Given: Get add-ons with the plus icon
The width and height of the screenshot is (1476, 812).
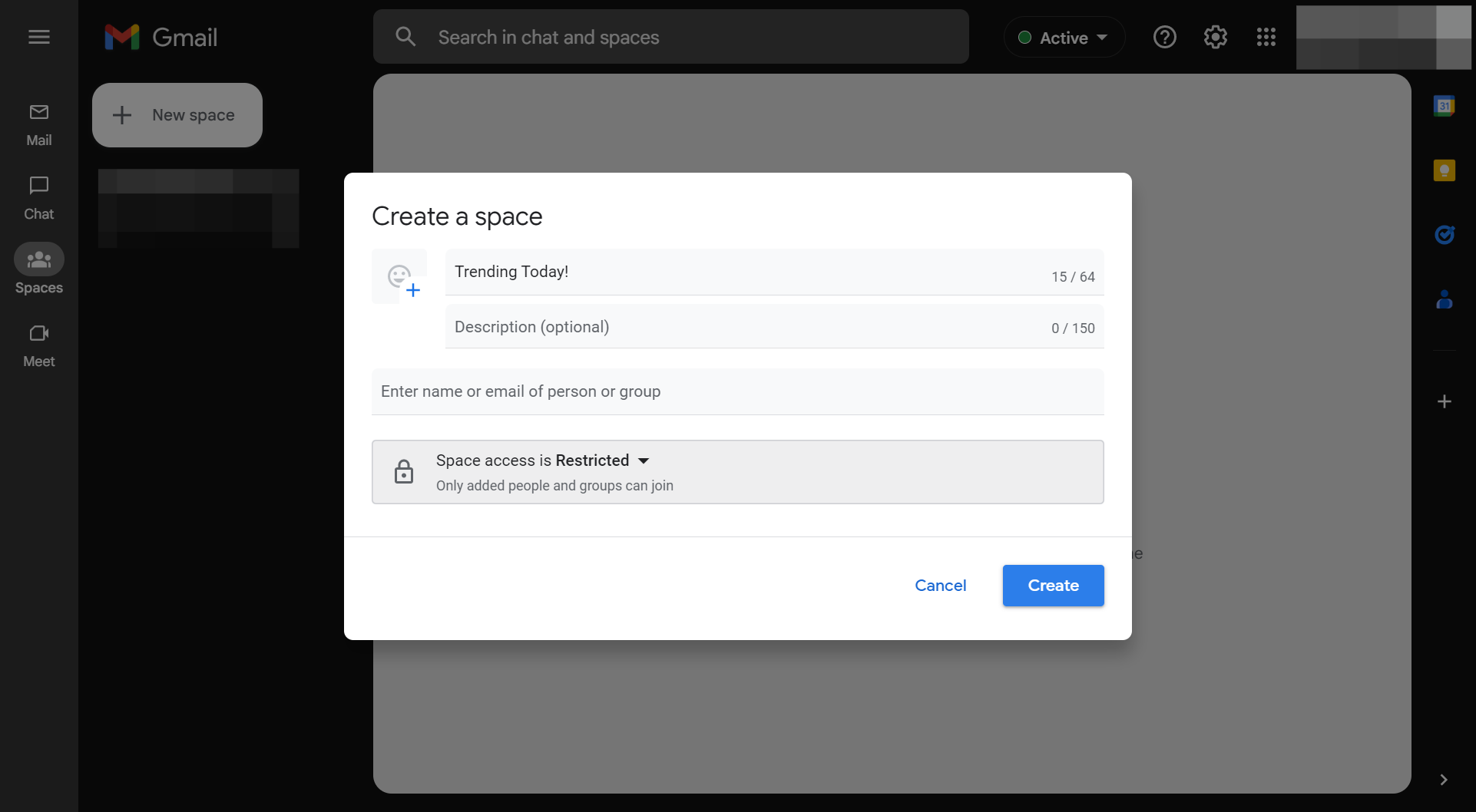Looking at the screenshot, I should (1445, 401).
